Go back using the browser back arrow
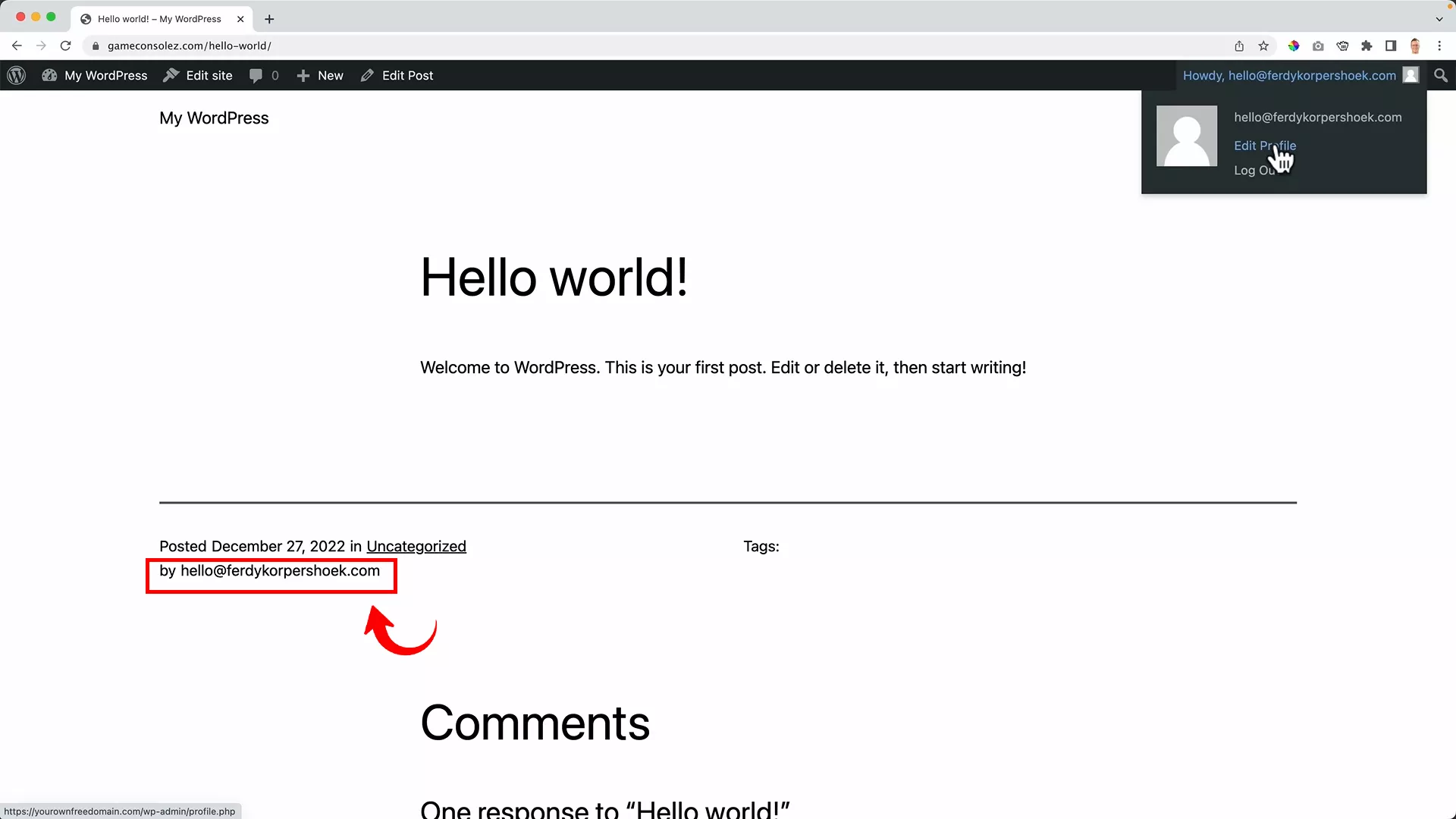1456x819 pixels. point(17,45)
